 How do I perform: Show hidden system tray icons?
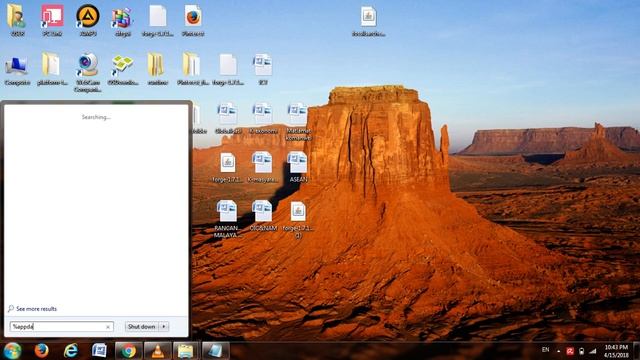[558, 351]
